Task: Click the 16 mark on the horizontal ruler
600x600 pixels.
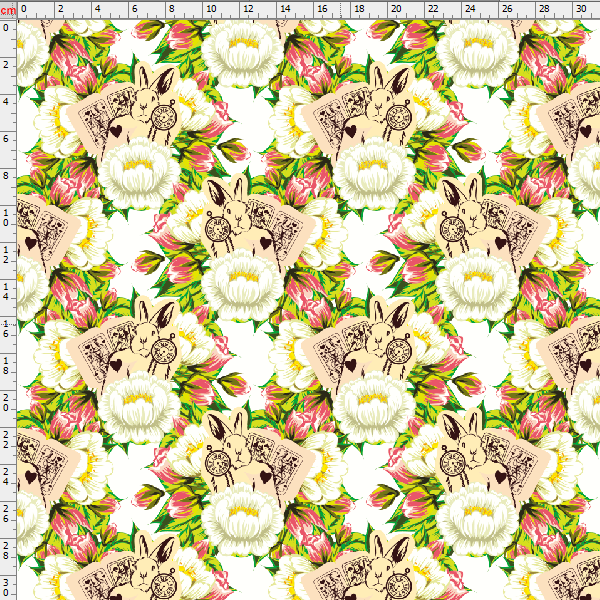Action: [322, 8]
